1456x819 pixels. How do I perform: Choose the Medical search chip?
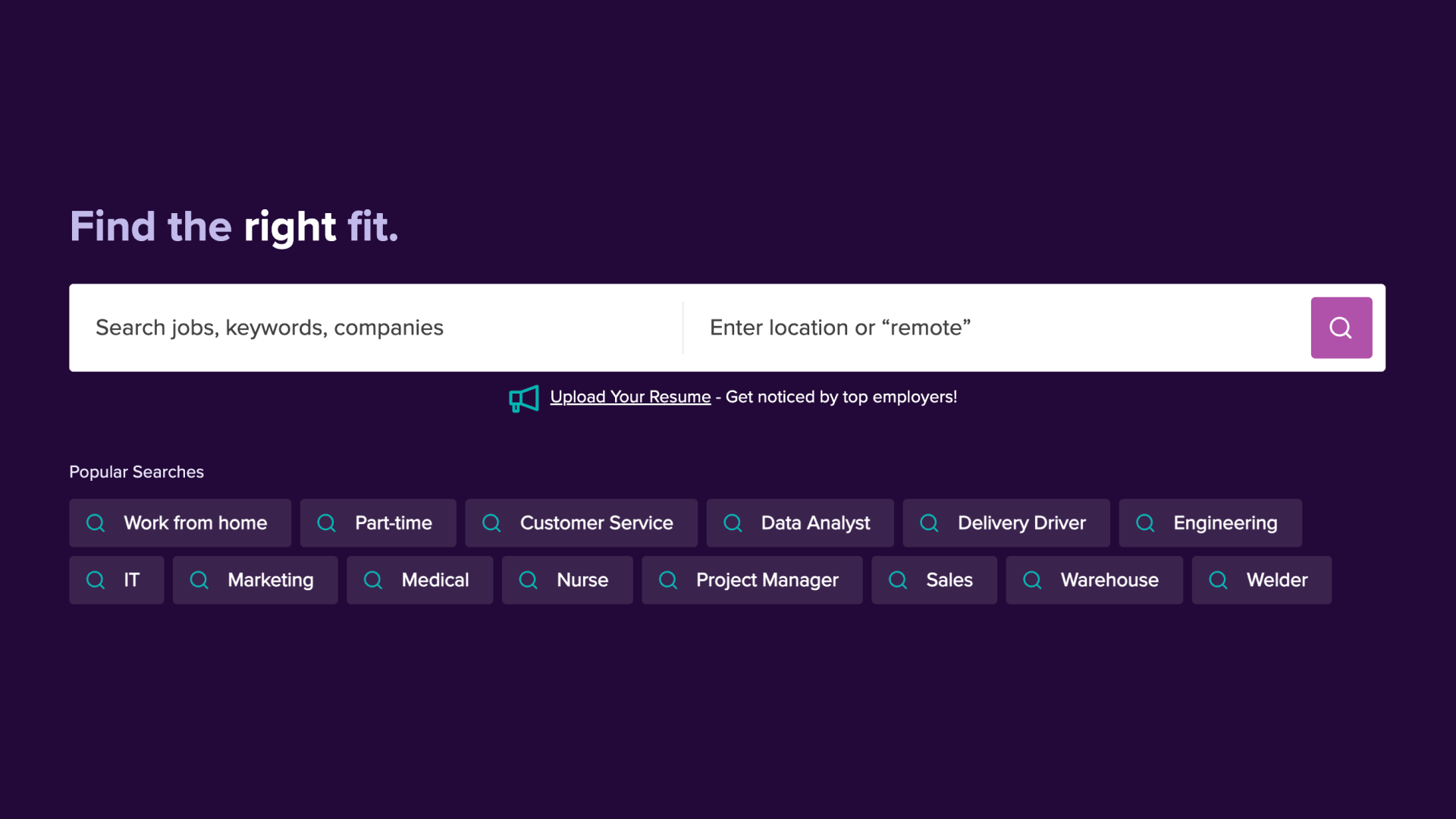[420, 580]
